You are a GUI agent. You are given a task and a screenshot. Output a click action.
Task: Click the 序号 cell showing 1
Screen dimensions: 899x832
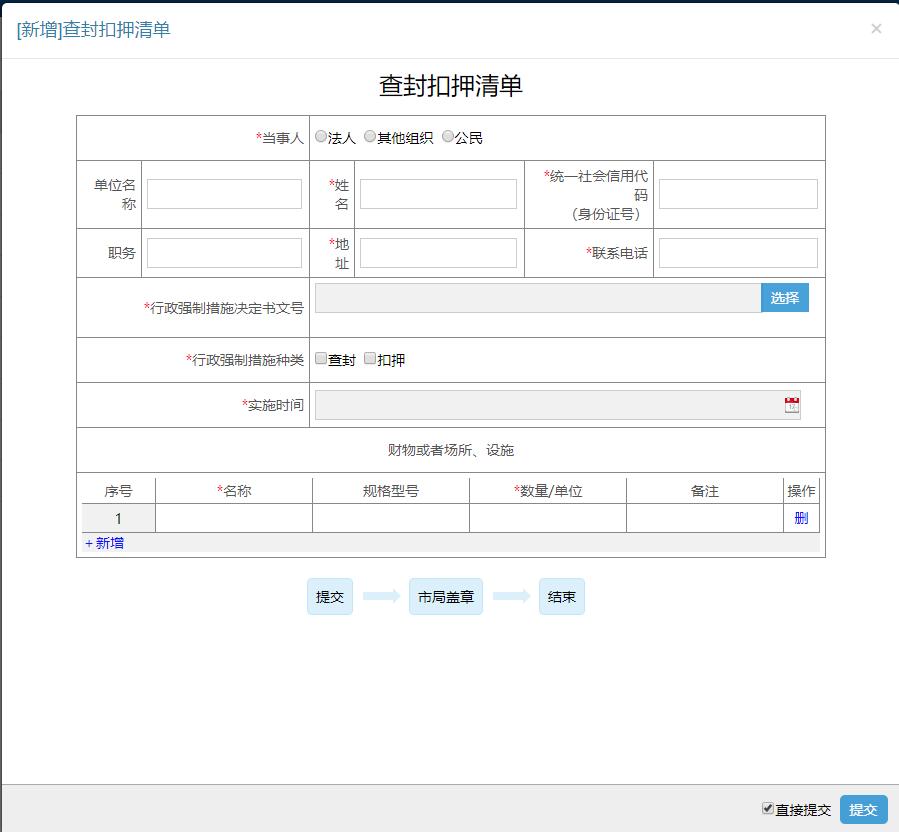[x=119, y=518]
